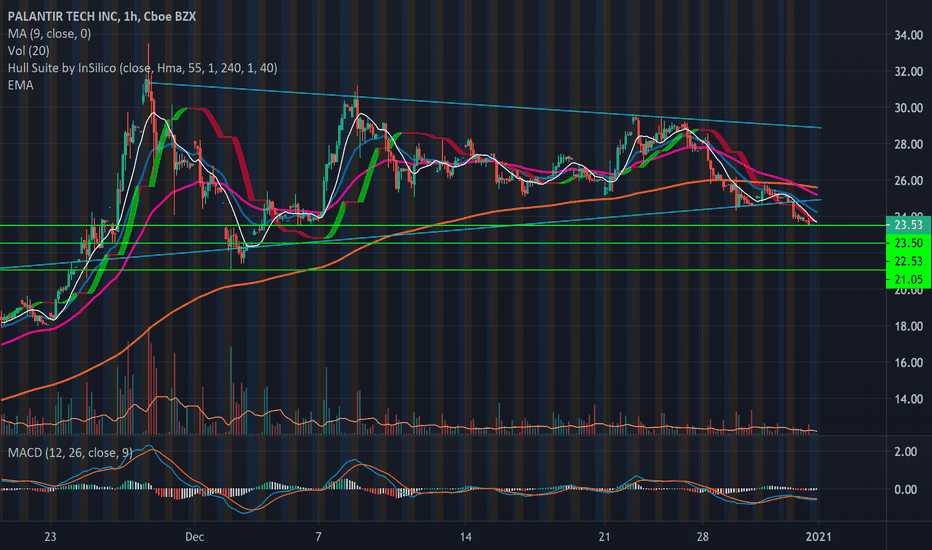Select the Vol (20) indicator label
The width and height of the screenshot is (932, 550).
(29, 51)
